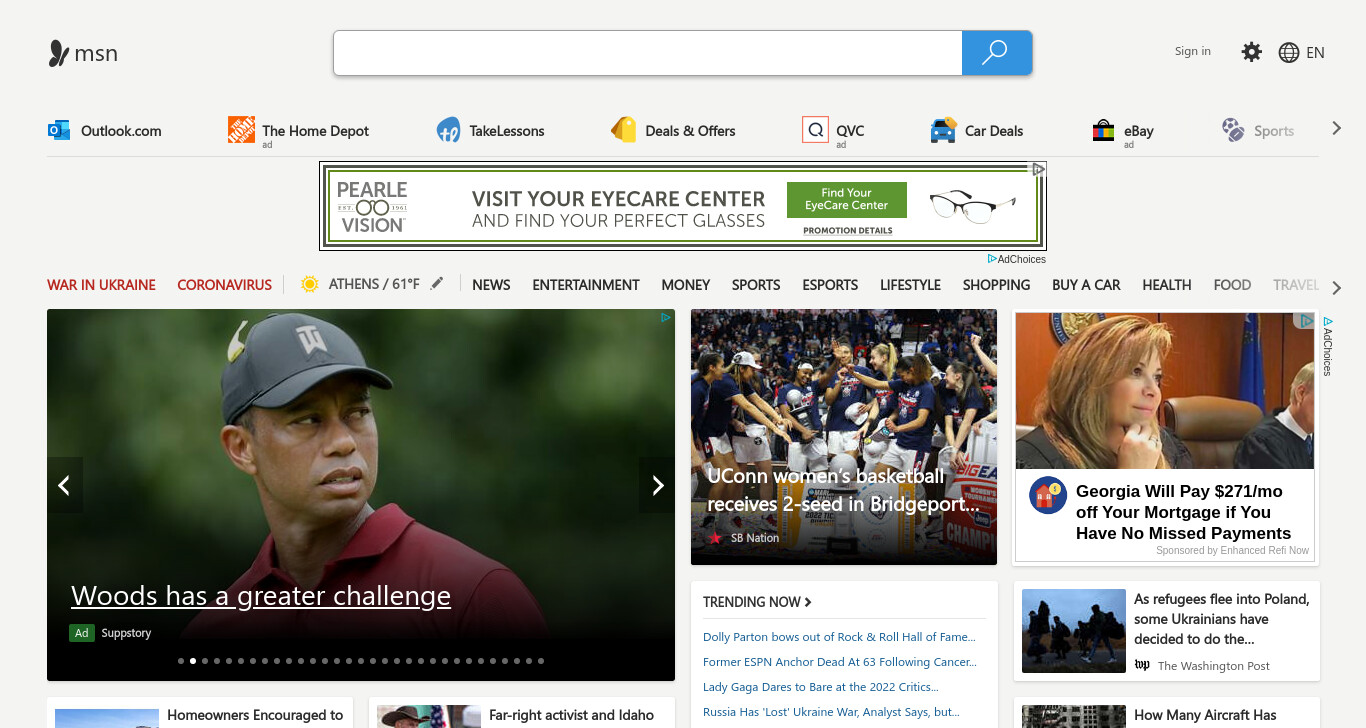Click the blue search magnifier button
The width and height of the screenshot is (1366, 728).
996,53
